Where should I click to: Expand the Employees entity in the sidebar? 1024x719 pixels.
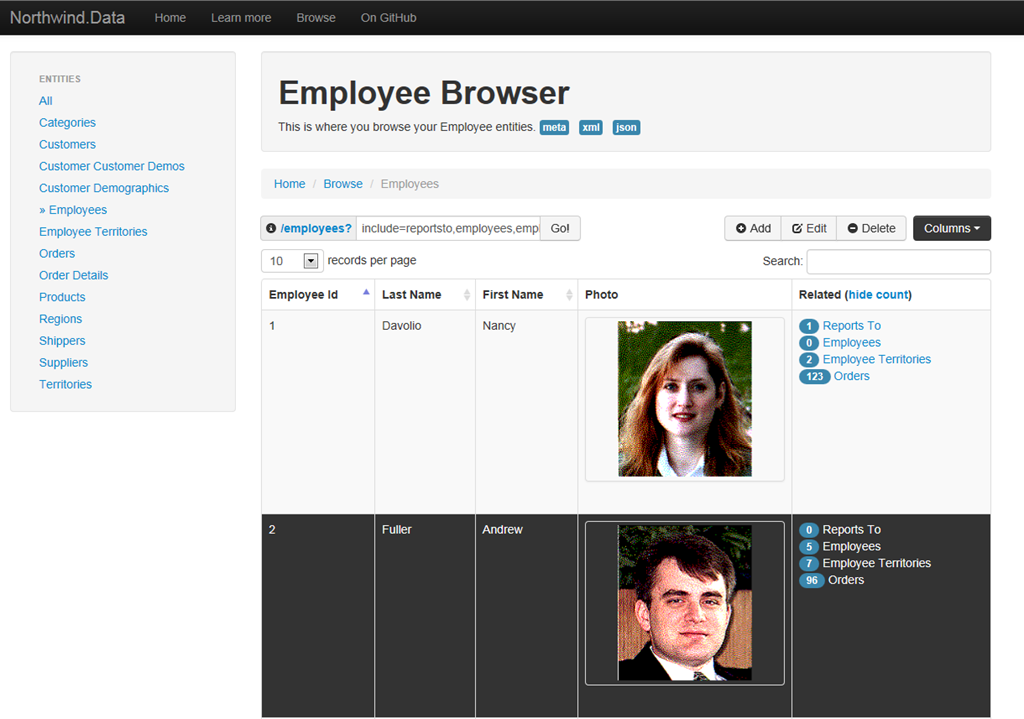click(73, 210)
